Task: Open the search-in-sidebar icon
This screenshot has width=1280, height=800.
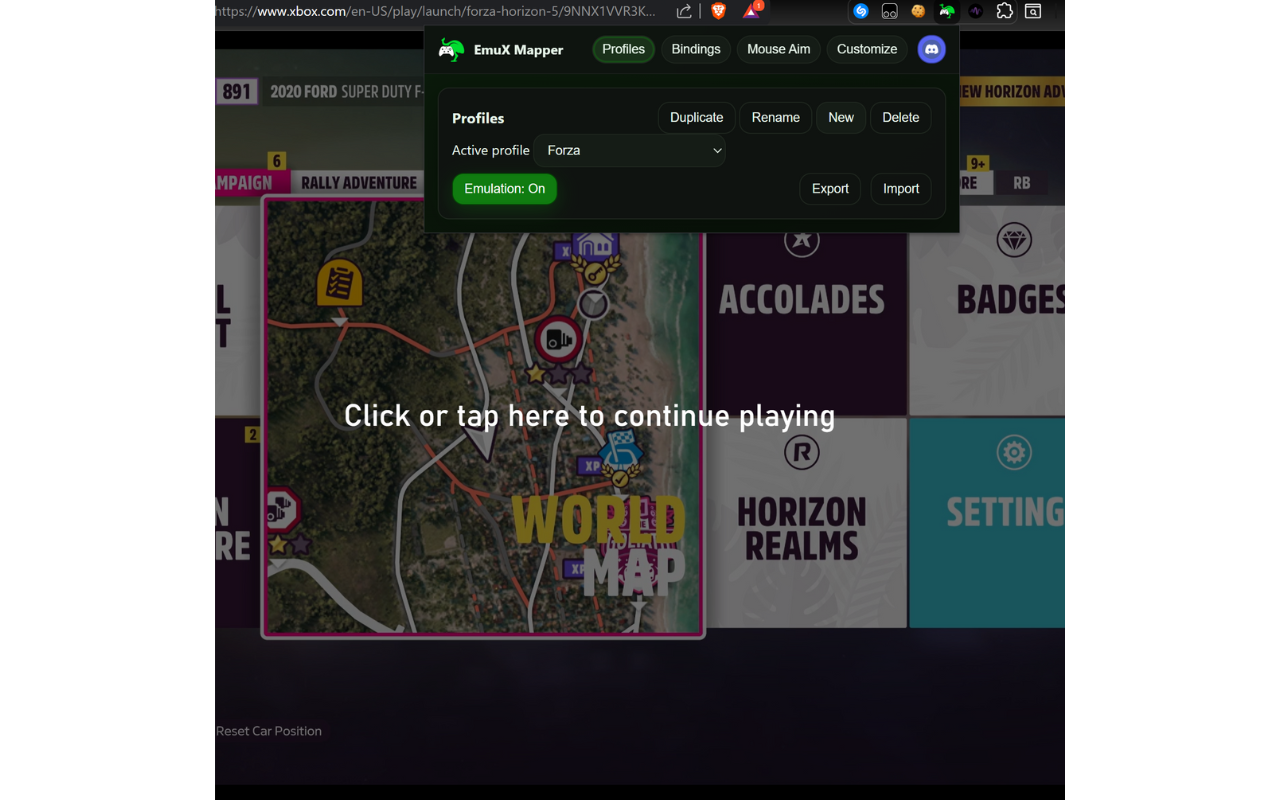Action: pyautogui.click(x=1032, y=12)
